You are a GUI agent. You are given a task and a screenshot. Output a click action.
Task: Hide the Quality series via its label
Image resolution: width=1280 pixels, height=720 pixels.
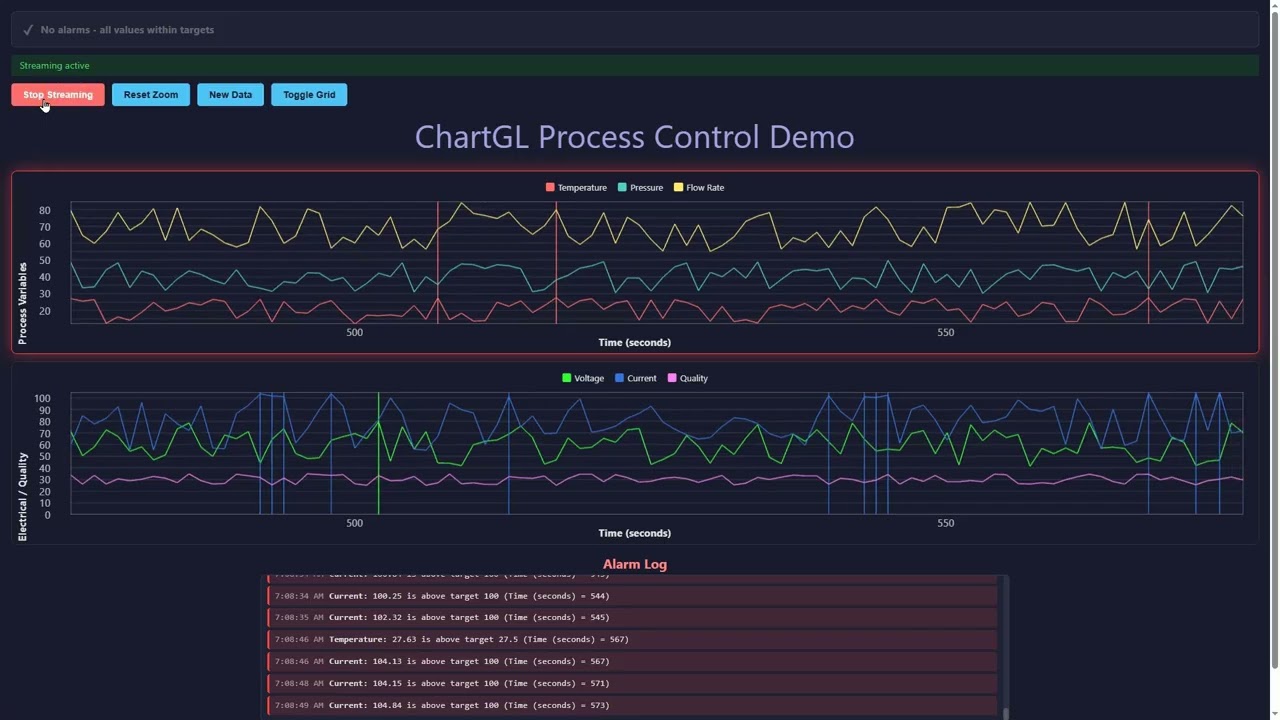point(694,378)
